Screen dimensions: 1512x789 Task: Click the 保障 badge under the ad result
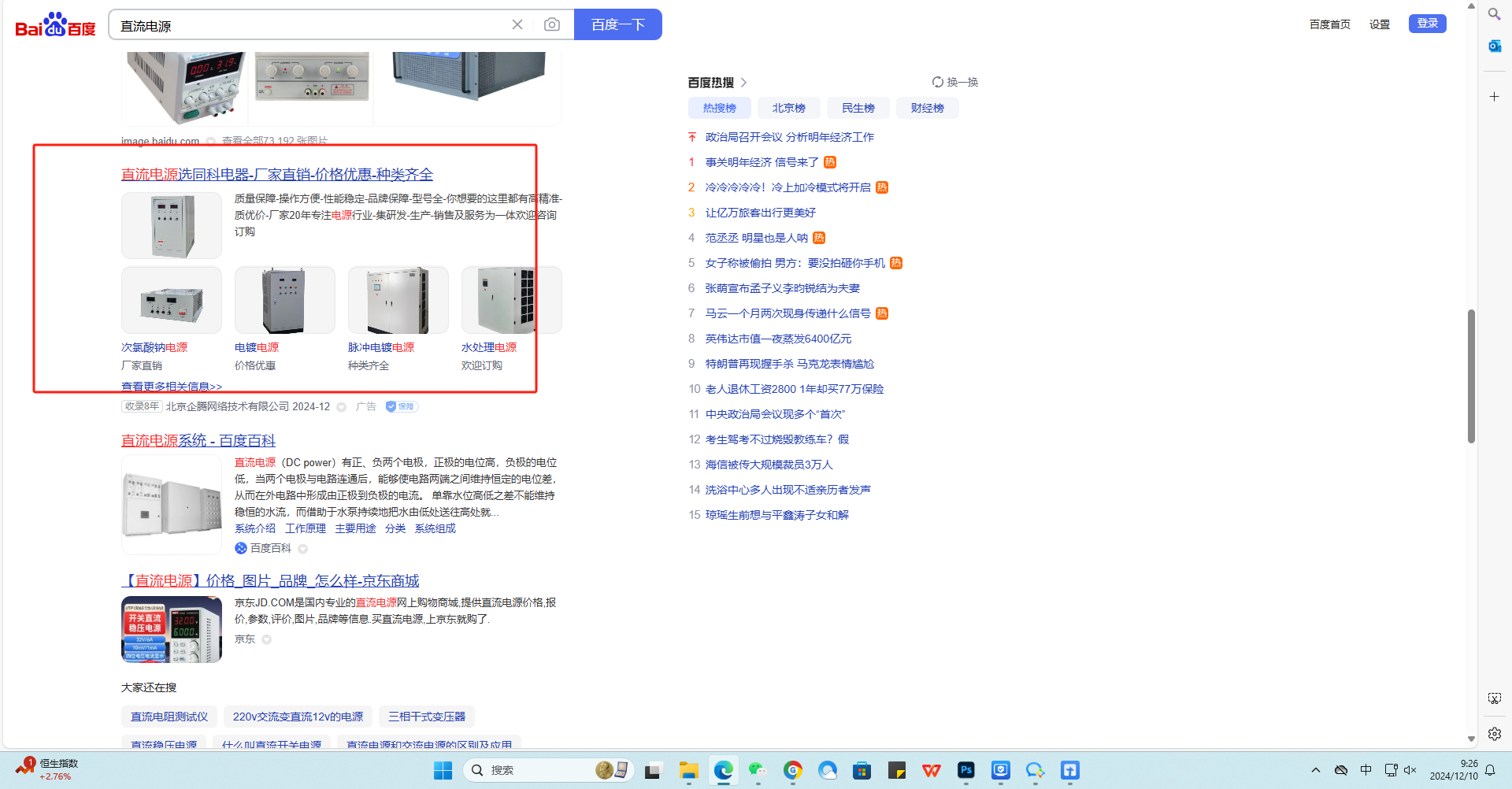pyautogui.click(x=402, y=406)
